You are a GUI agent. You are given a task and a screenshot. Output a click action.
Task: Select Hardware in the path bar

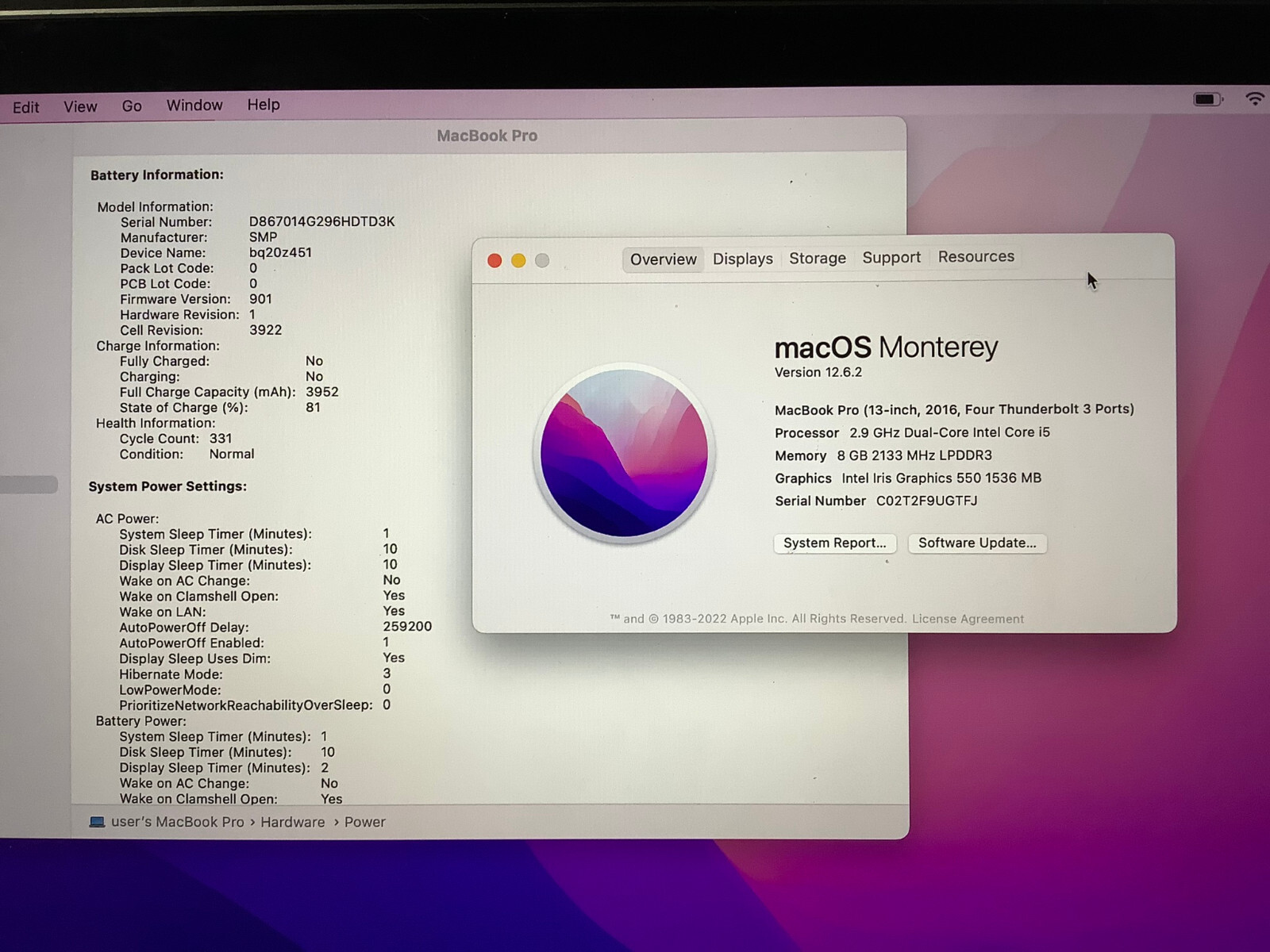point(292,822)
